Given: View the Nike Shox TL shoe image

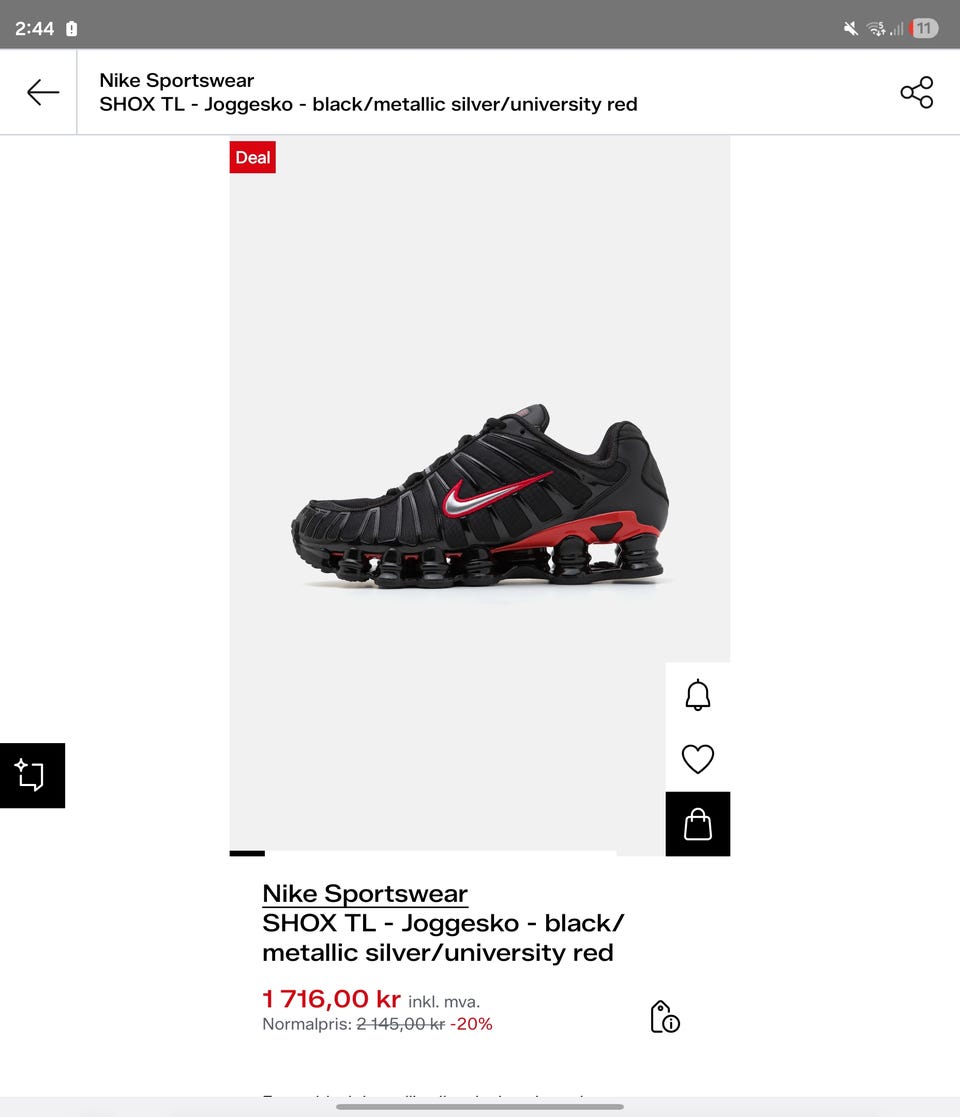Looking at the screenshot, I should (x=480, y=496).
